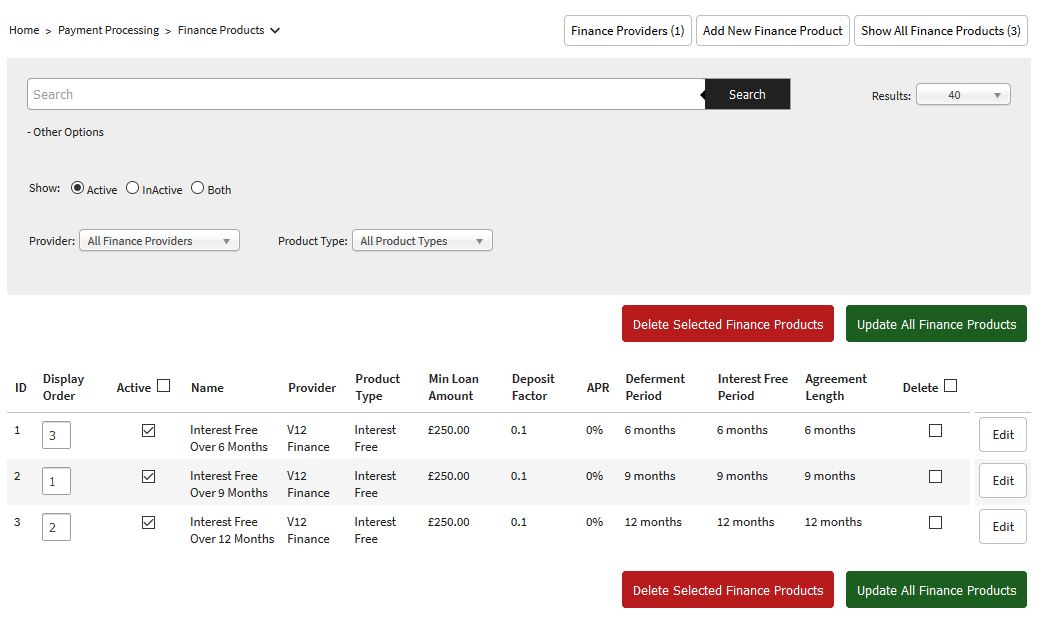This screenshot has height=632, width=1038.
Task: Select the Both radio option
Action: [197, 188]
